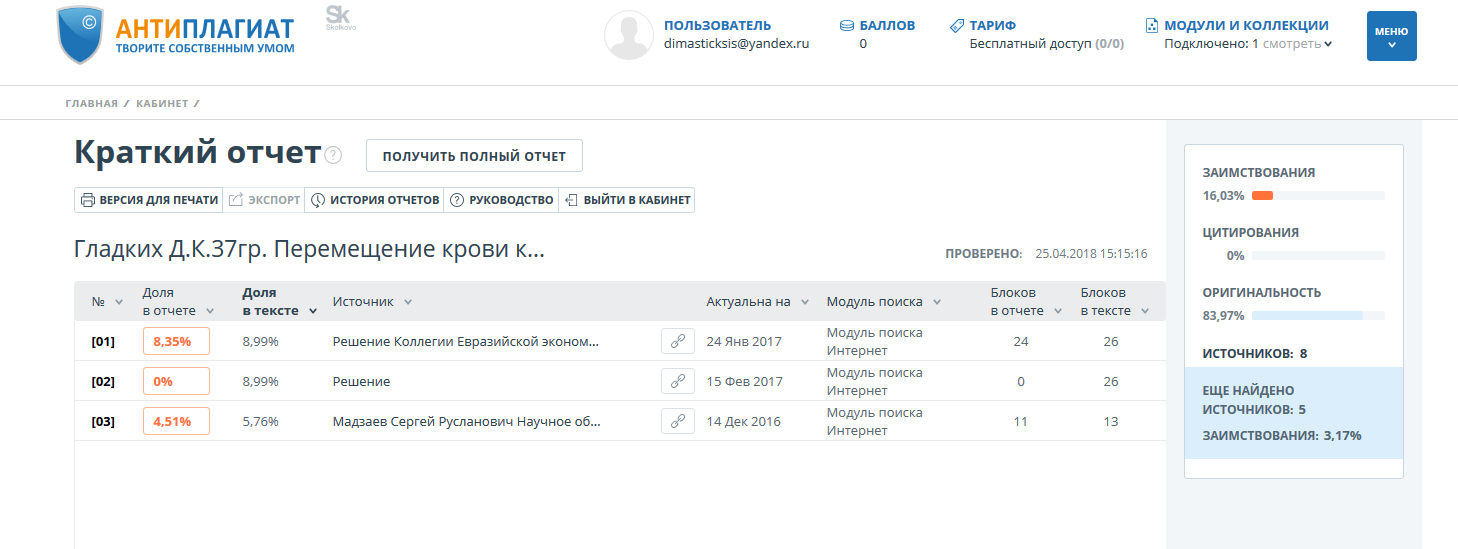This screenshot has height=549, width=1458.
Task: Click the user avatar icon
Action: pos(628,36)
